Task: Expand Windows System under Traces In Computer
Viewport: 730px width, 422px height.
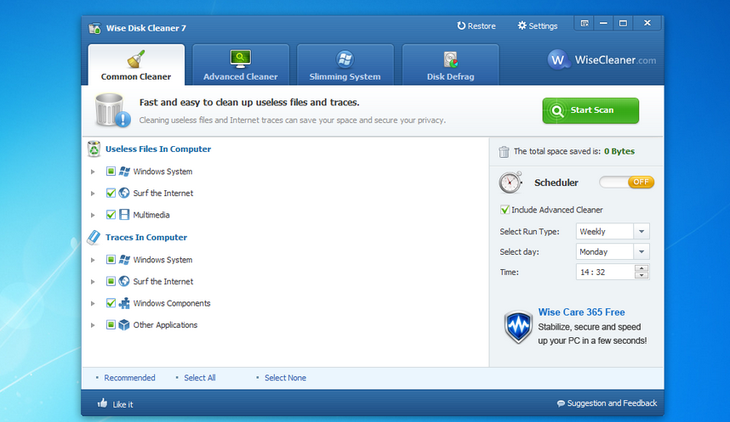Action: (x=93, y=260)
